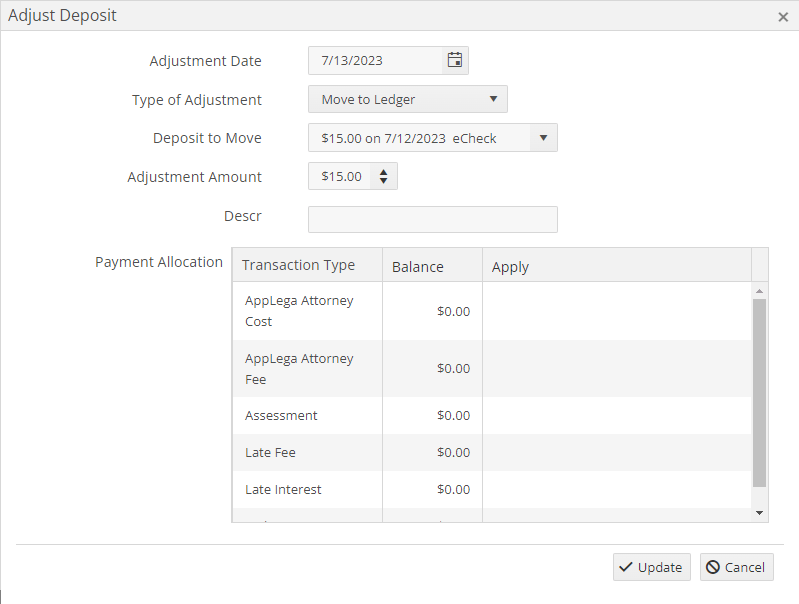The height and width of the screenshot is (604, 799).
Task: Select the AppLega Attorney Fee row
Action: 492,369
